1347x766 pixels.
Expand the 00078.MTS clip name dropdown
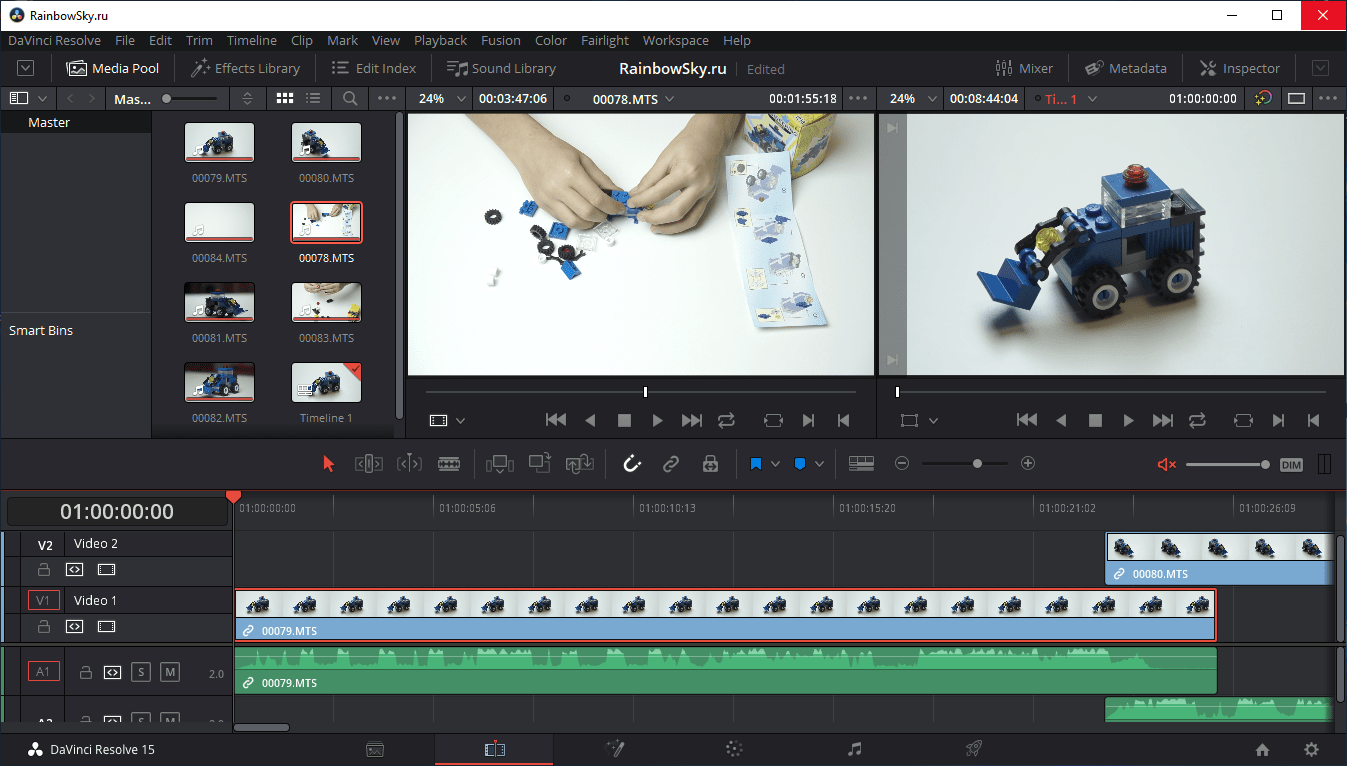pos(669,99)
